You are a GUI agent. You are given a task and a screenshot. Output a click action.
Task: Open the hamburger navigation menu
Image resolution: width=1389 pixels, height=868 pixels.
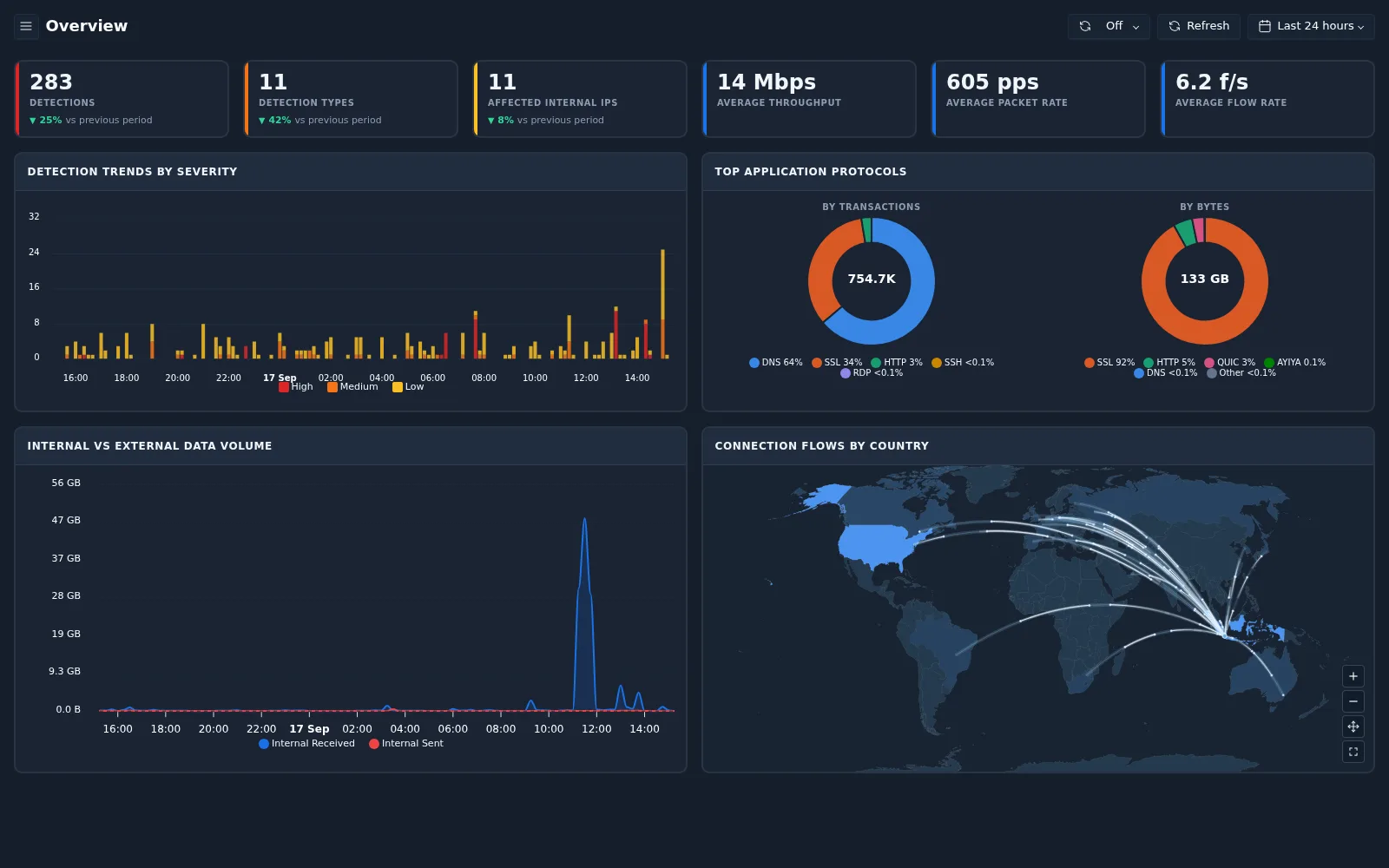[x=26, y=26]
